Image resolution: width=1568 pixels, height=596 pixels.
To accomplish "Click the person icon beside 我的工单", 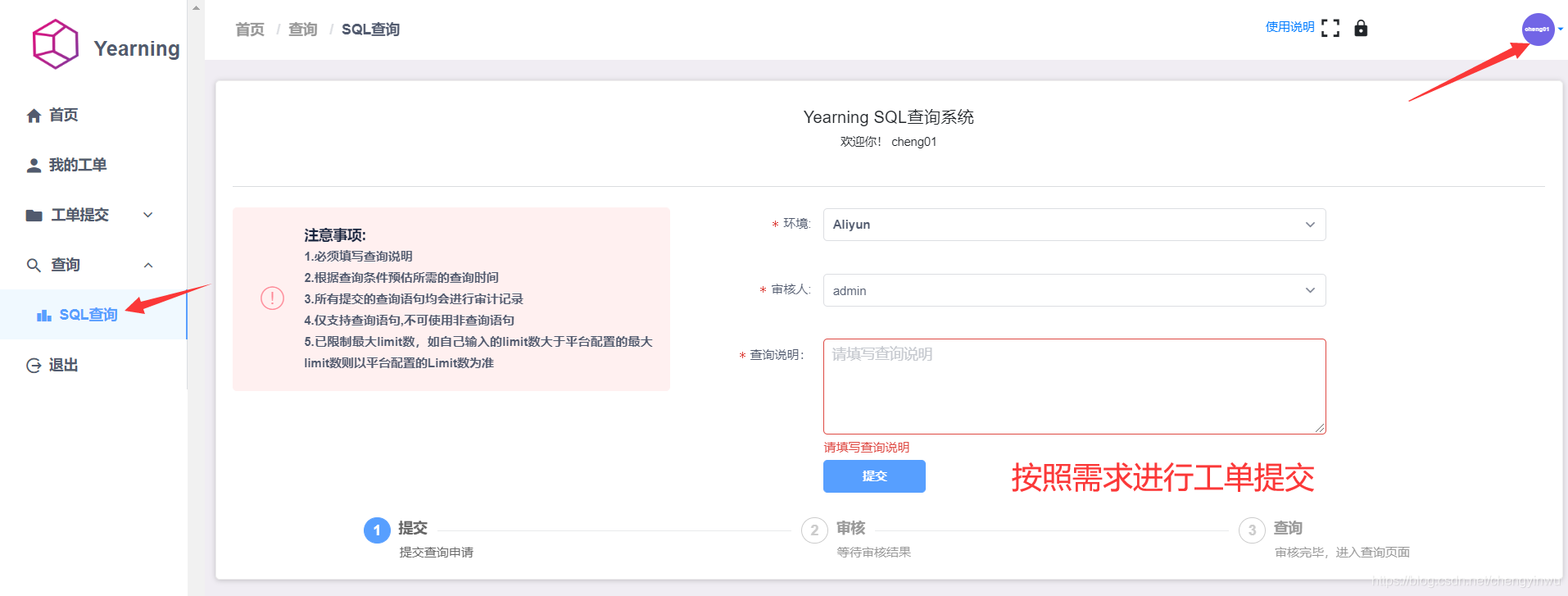I will click(x=34, y=166).
